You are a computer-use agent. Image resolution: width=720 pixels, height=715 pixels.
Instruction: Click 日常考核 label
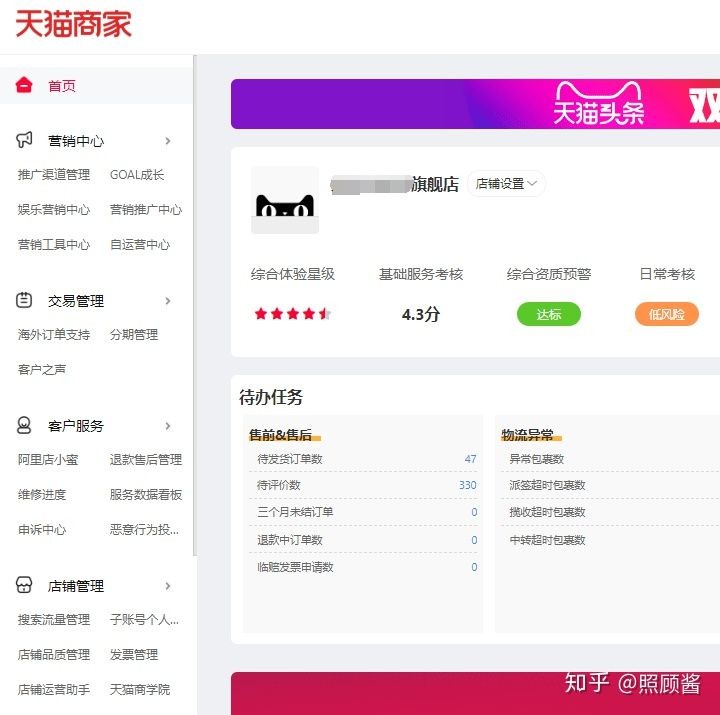pyautogui.click(x=667, y=274)
